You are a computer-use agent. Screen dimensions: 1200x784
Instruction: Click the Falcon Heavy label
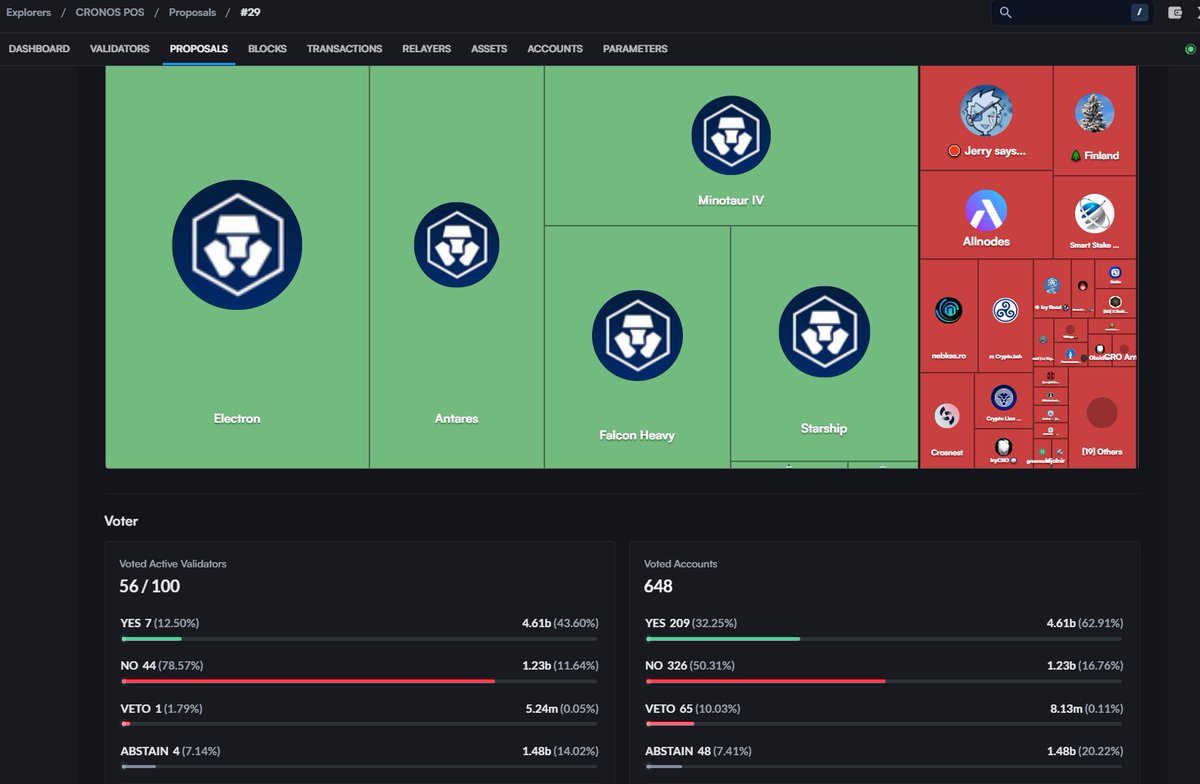pyautogui.click(x=637, y=435)
